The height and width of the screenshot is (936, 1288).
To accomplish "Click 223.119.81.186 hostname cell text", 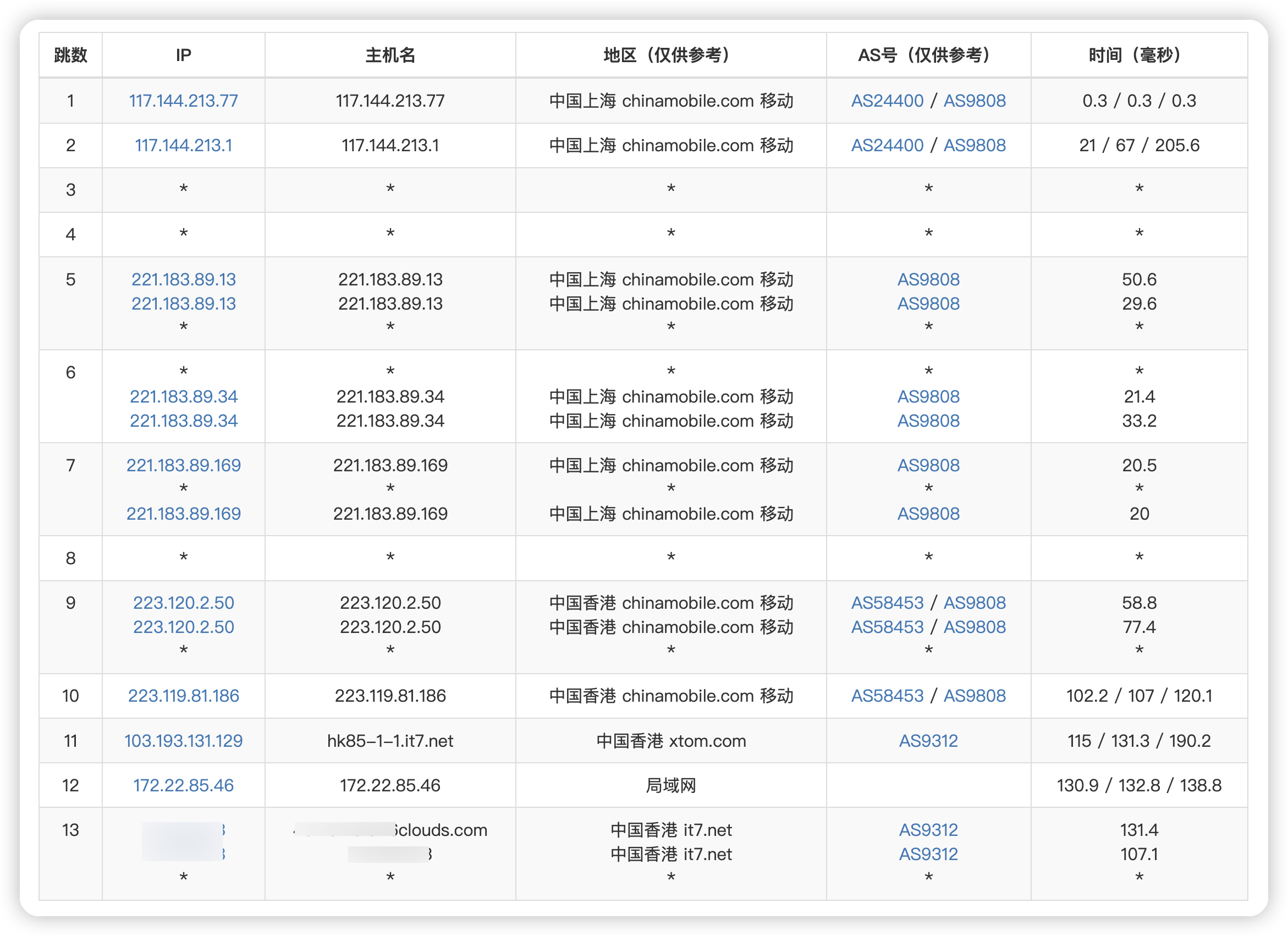I will point(390,696).
